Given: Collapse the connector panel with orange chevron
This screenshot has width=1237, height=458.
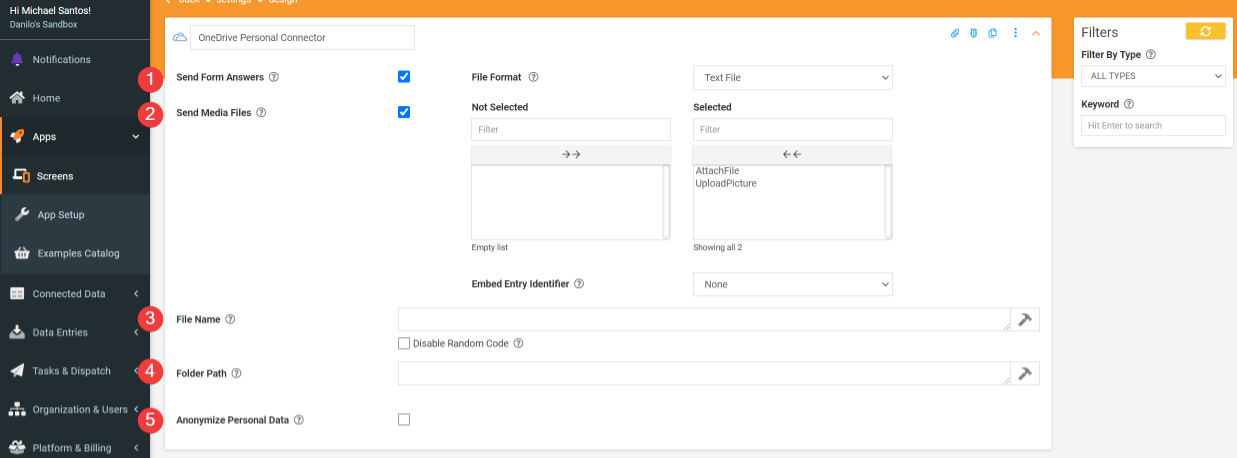Looking at the screenshot, I should click(1036, 33).
